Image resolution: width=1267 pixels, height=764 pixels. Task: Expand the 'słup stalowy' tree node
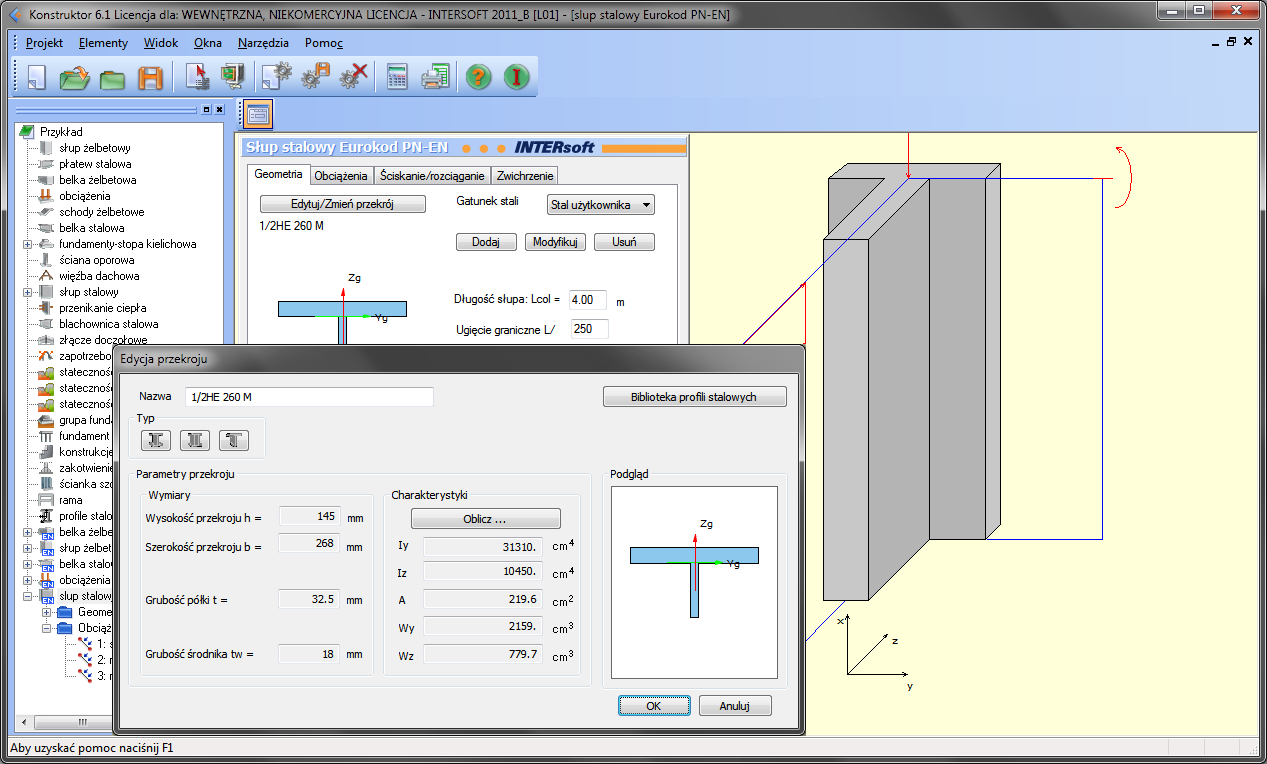[x=27, y=292]
